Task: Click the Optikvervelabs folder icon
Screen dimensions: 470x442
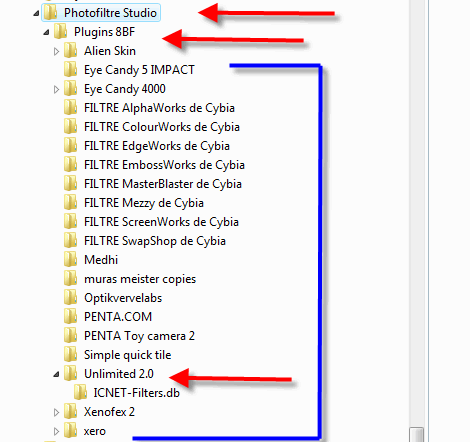Action: pos(71,298)
